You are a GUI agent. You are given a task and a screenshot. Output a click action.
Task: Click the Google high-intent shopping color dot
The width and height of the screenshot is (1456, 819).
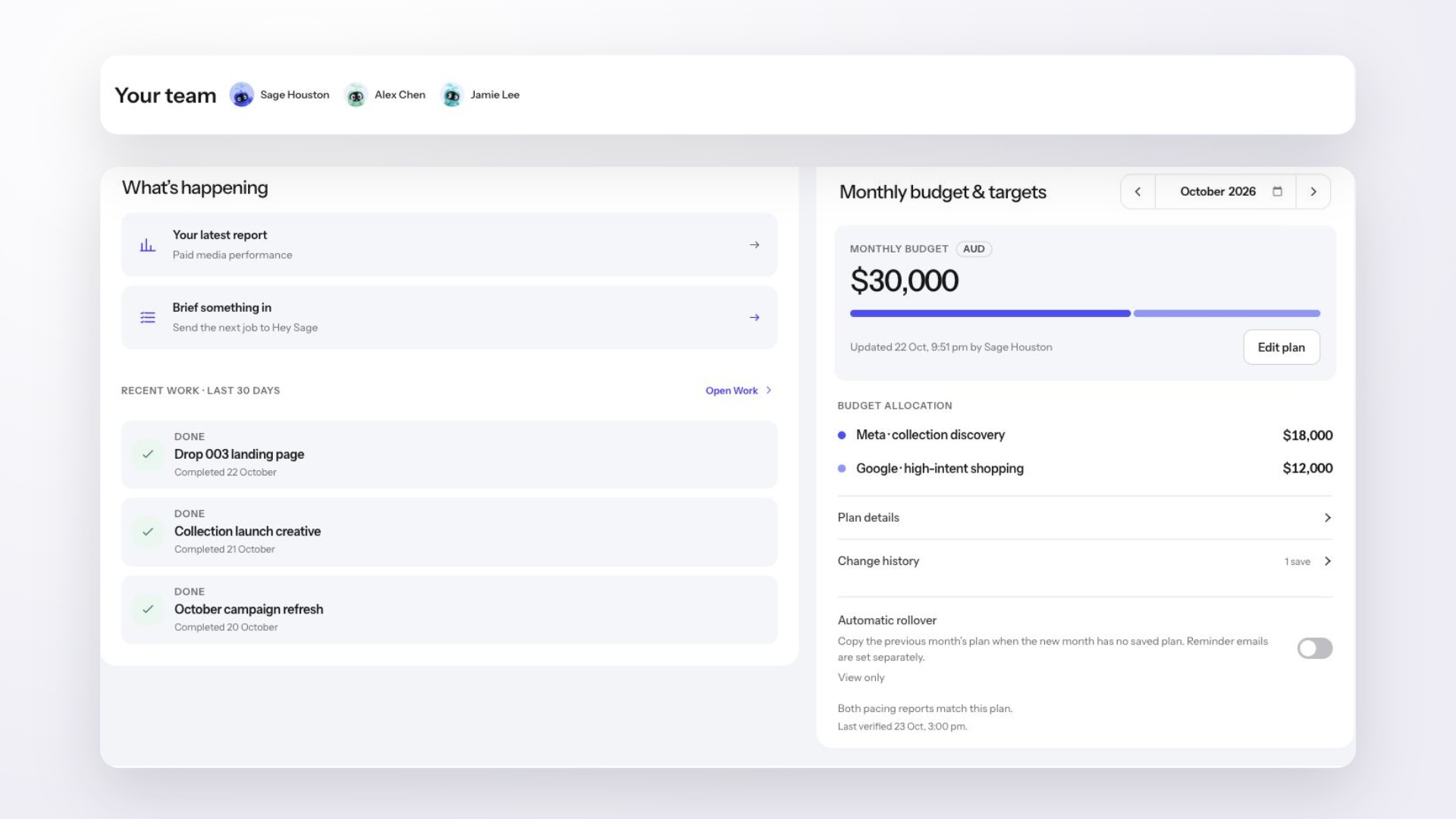click(x=842, y=469)
